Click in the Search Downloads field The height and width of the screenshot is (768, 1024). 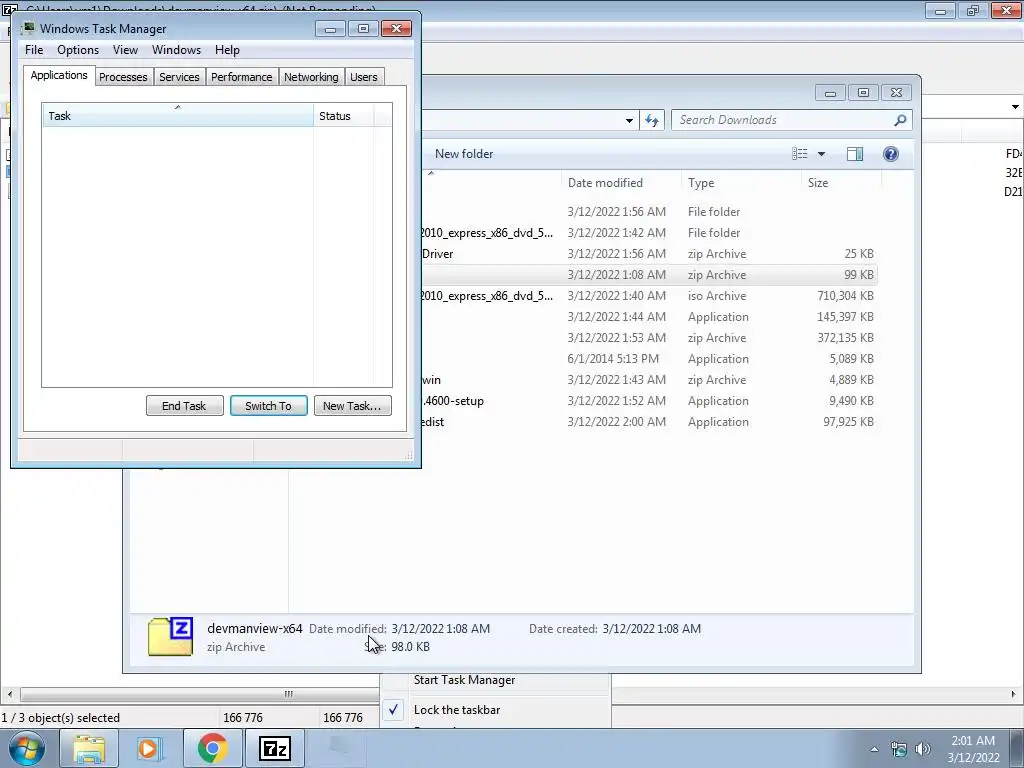[784, 120]
